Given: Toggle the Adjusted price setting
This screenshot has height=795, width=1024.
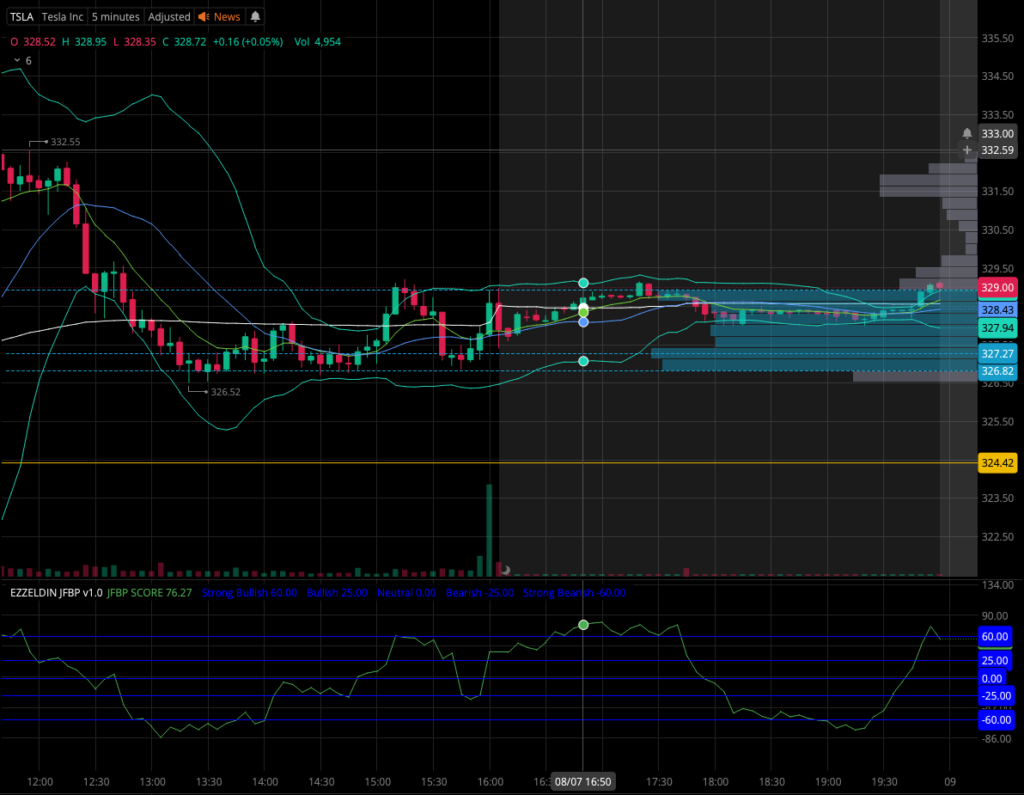Looking at the screenshot, I should [x=169, y=16].
